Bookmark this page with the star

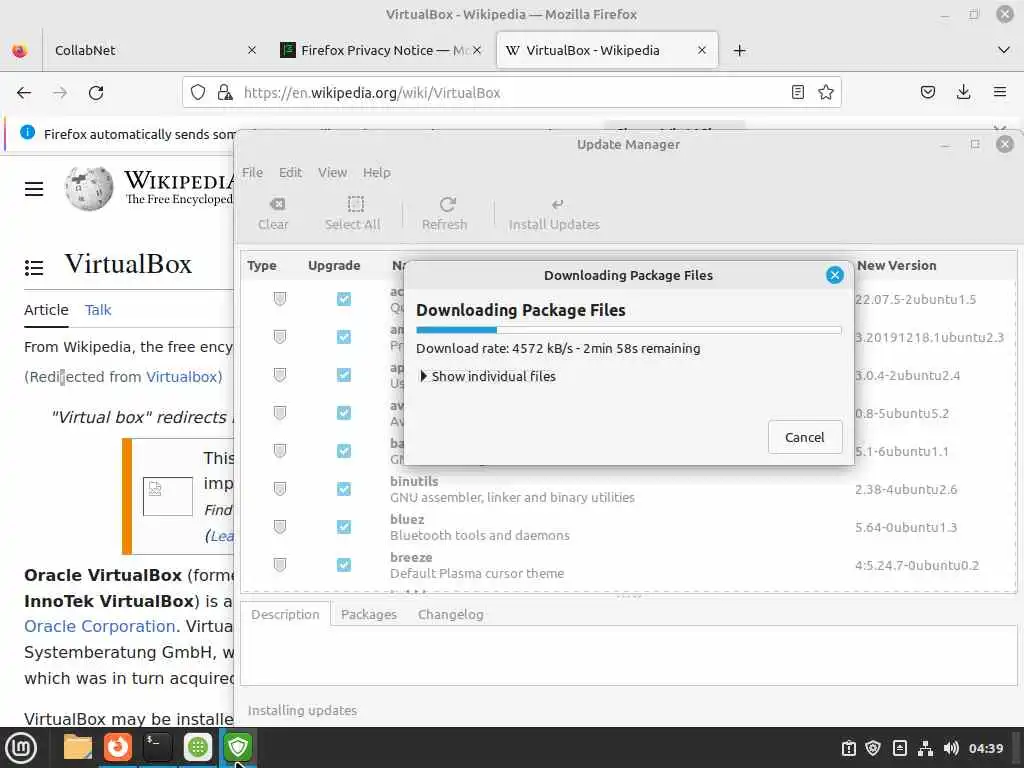tap(825, 92)
